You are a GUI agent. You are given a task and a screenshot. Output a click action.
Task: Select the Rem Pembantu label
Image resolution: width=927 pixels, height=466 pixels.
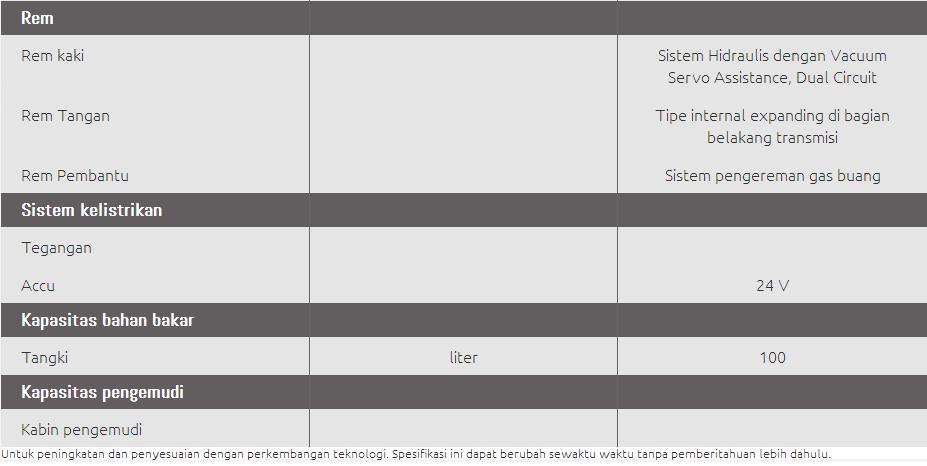[x=74, y=176]
